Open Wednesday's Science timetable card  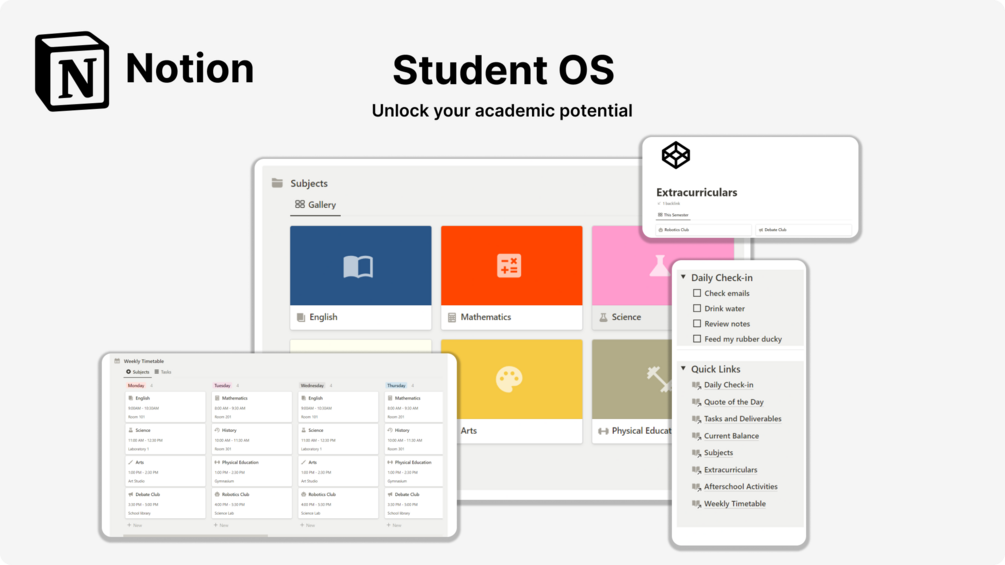point(338,439)
